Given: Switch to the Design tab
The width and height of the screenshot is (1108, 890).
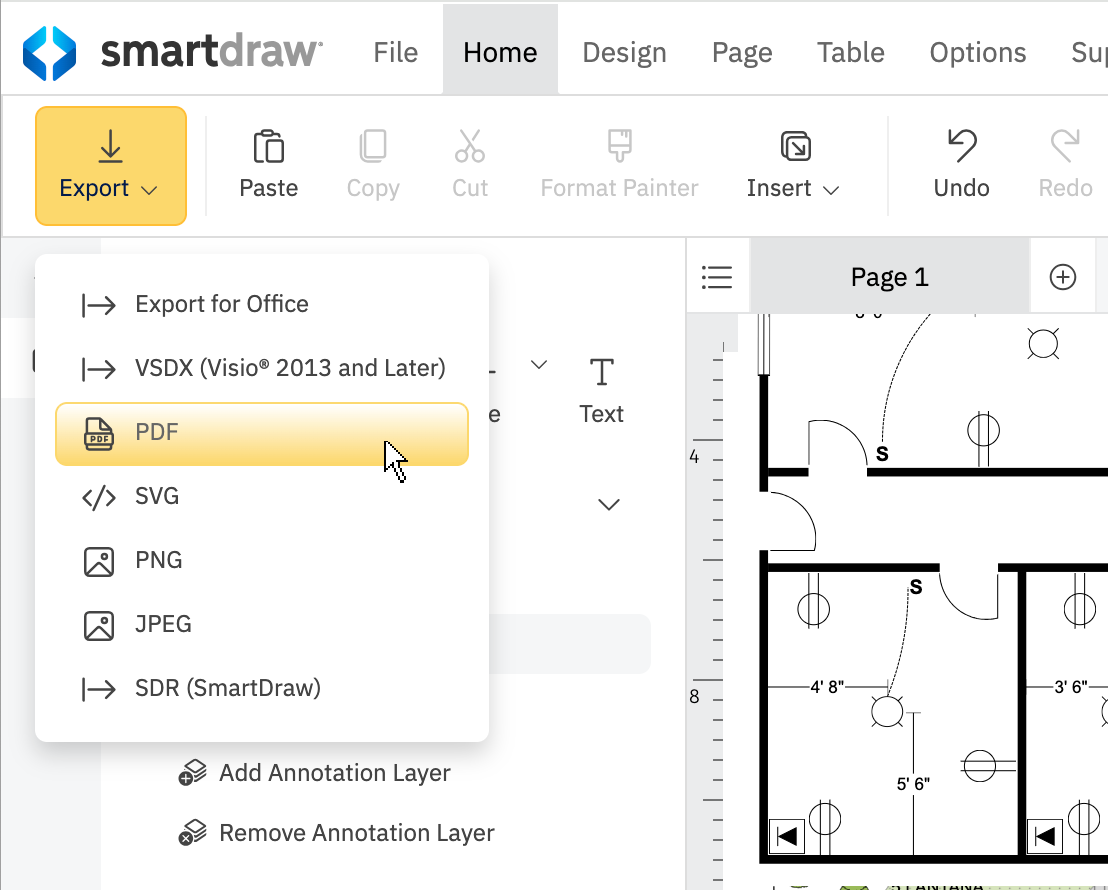Looking at the screenshot, I should [x=624, y=52].
